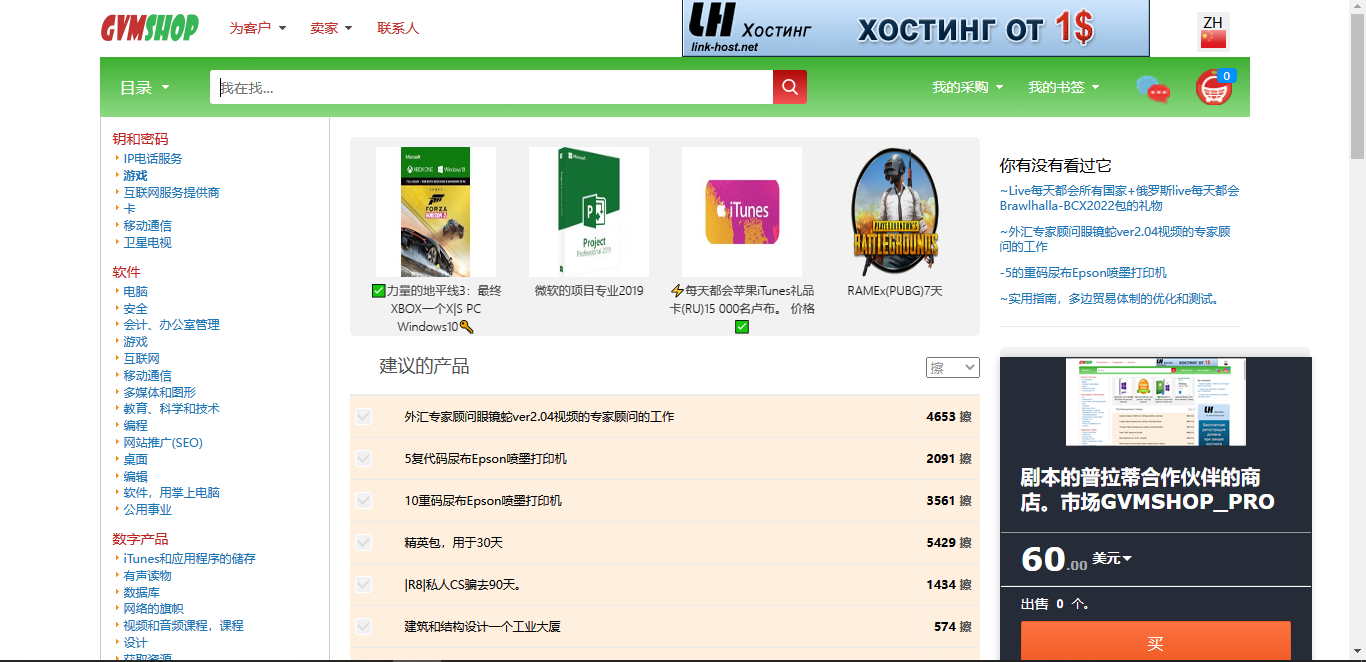Expand the 我的采购 dropdown
This screenshot has width=1366, height=662.
tap(967, 87)
